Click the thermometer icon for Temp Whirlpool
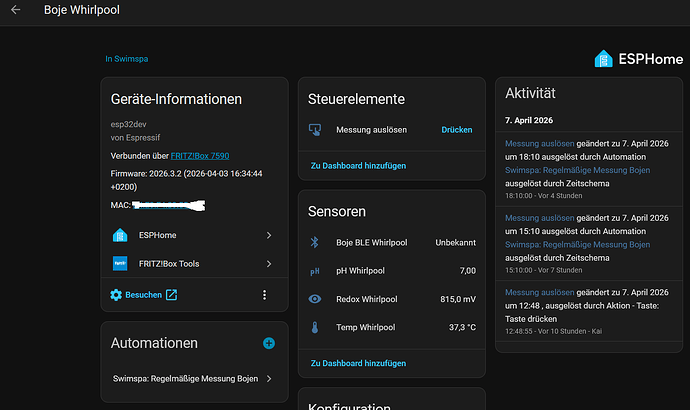Viewport: 690px width, 410px height. [315, 327]
